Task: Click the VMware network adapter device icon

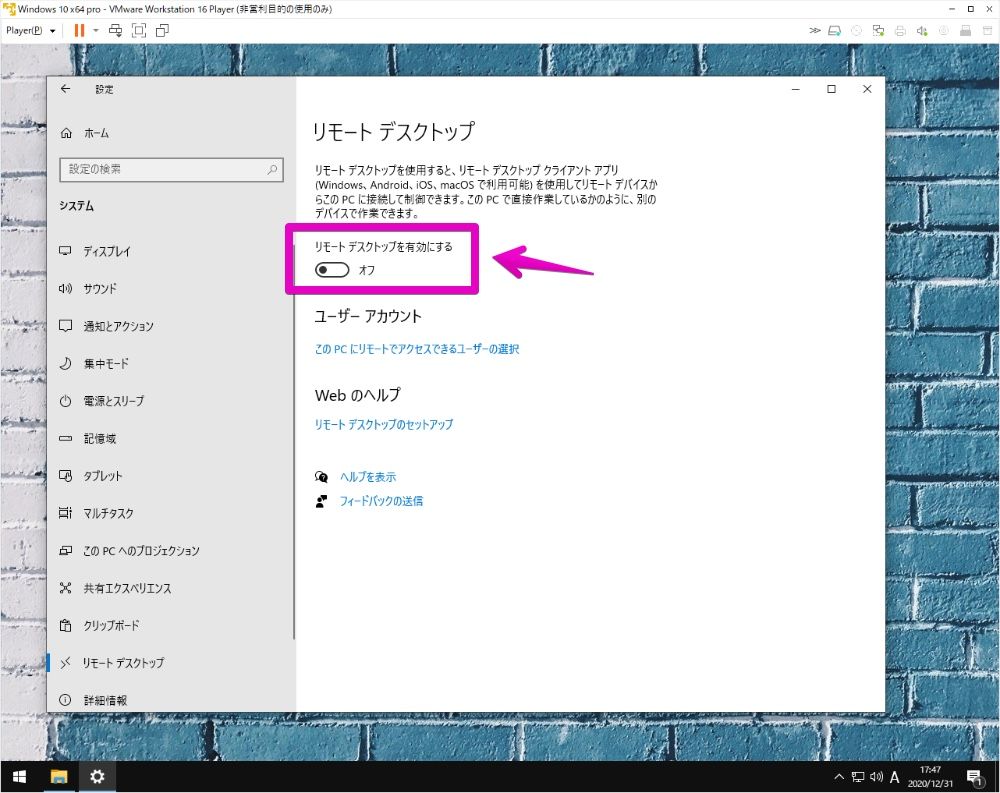Action: 878,30
